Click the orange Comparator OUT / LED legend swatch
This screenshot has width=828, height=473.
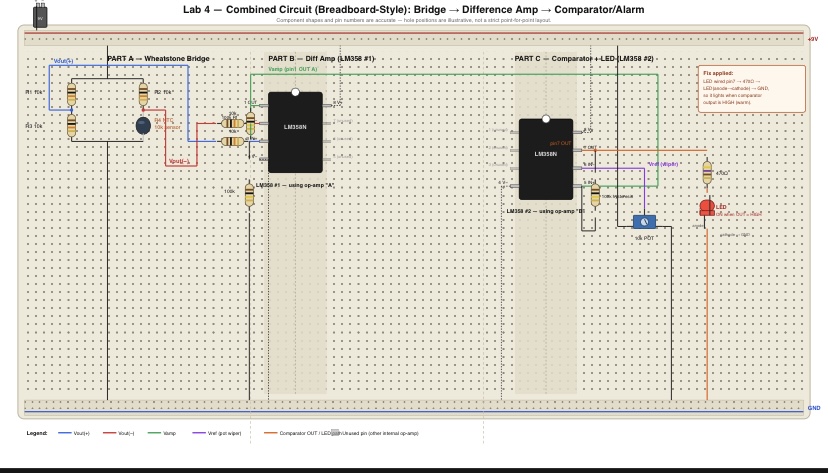click(x=271, y=433)
